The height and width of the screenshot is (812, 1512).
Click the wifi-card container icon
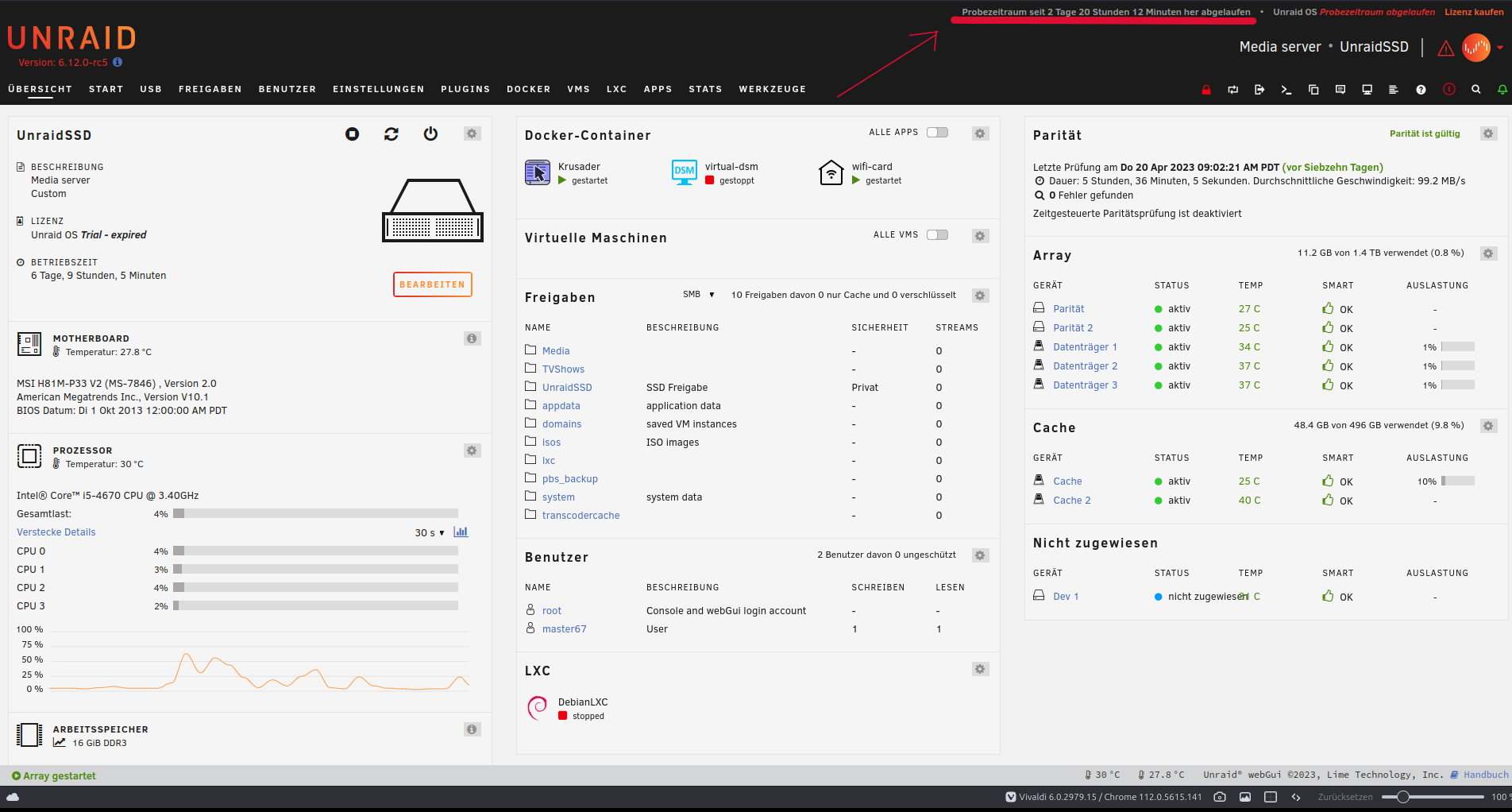[831, 172]
